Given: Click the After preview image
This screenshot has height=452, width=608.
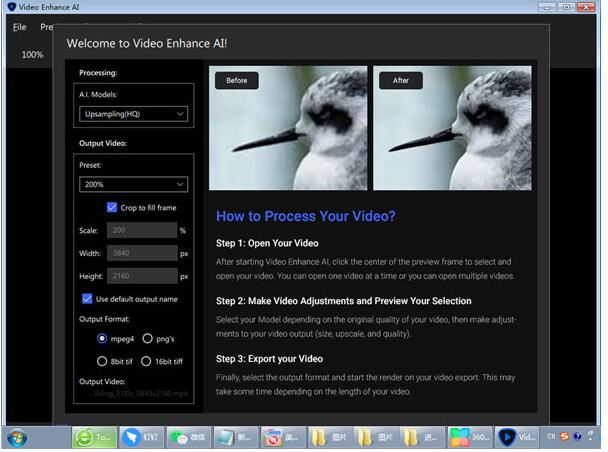Looking at the screenshot, I should (x=452, y=128).
